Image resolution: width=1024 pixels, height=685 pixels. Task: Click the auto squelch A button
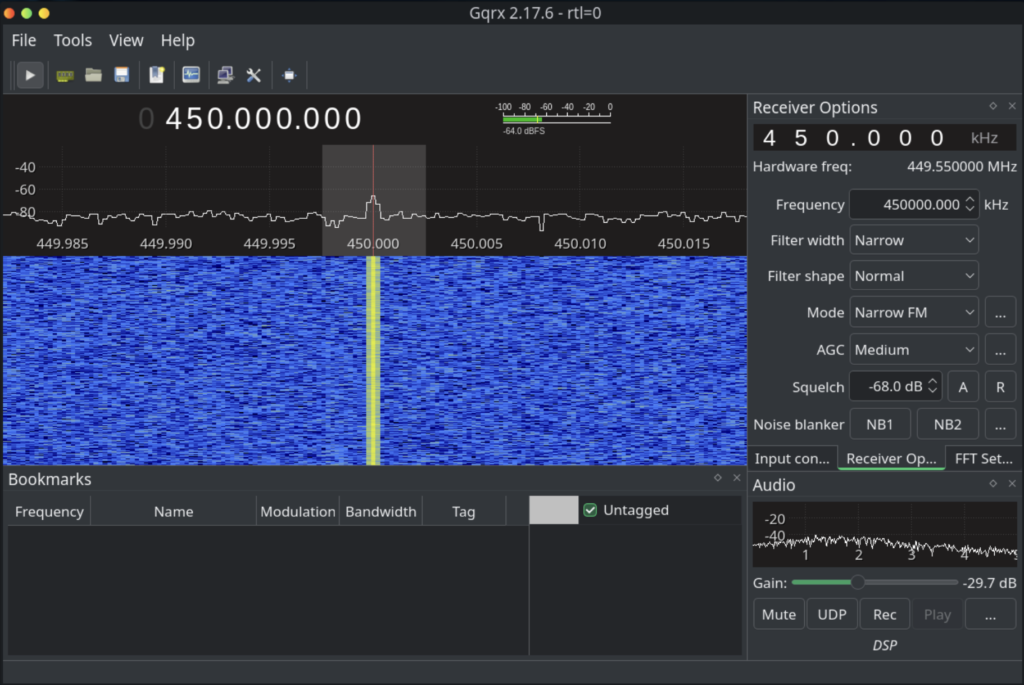tap(963, 387)
